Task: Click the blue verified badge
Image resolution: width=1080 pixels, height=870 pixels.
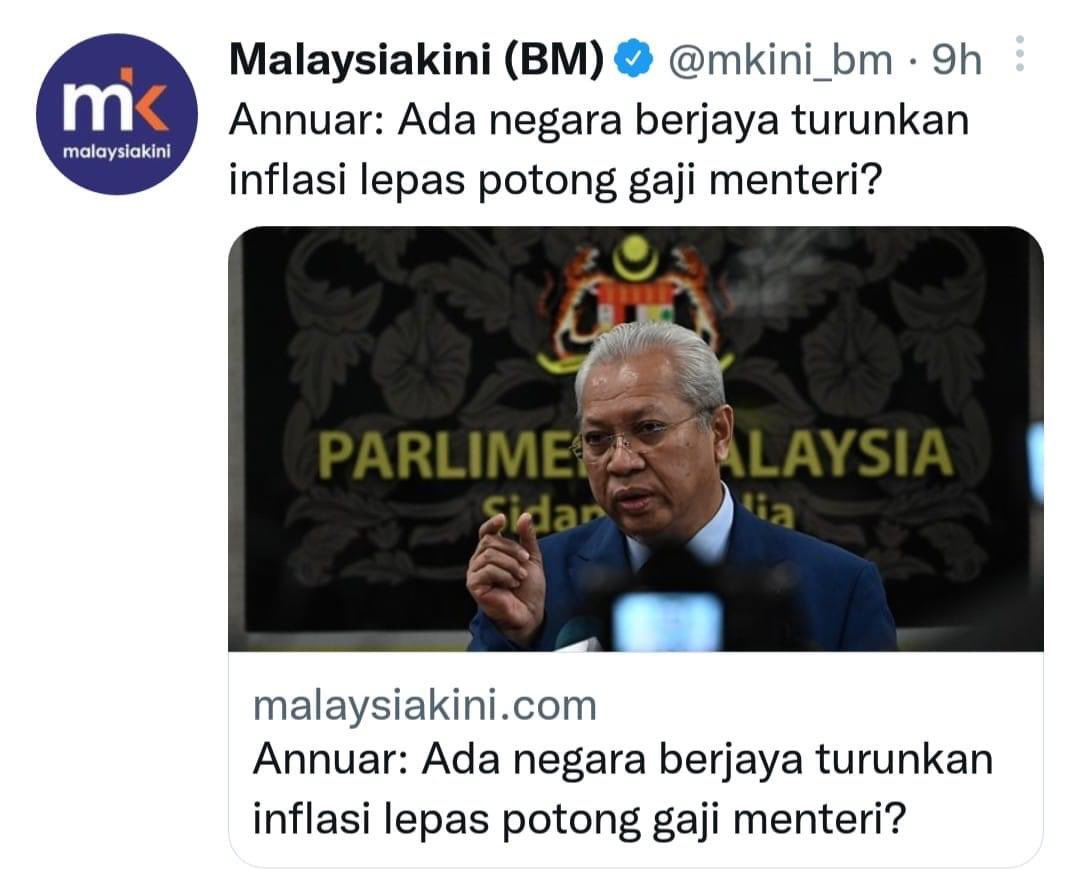Action: point(632,61)
